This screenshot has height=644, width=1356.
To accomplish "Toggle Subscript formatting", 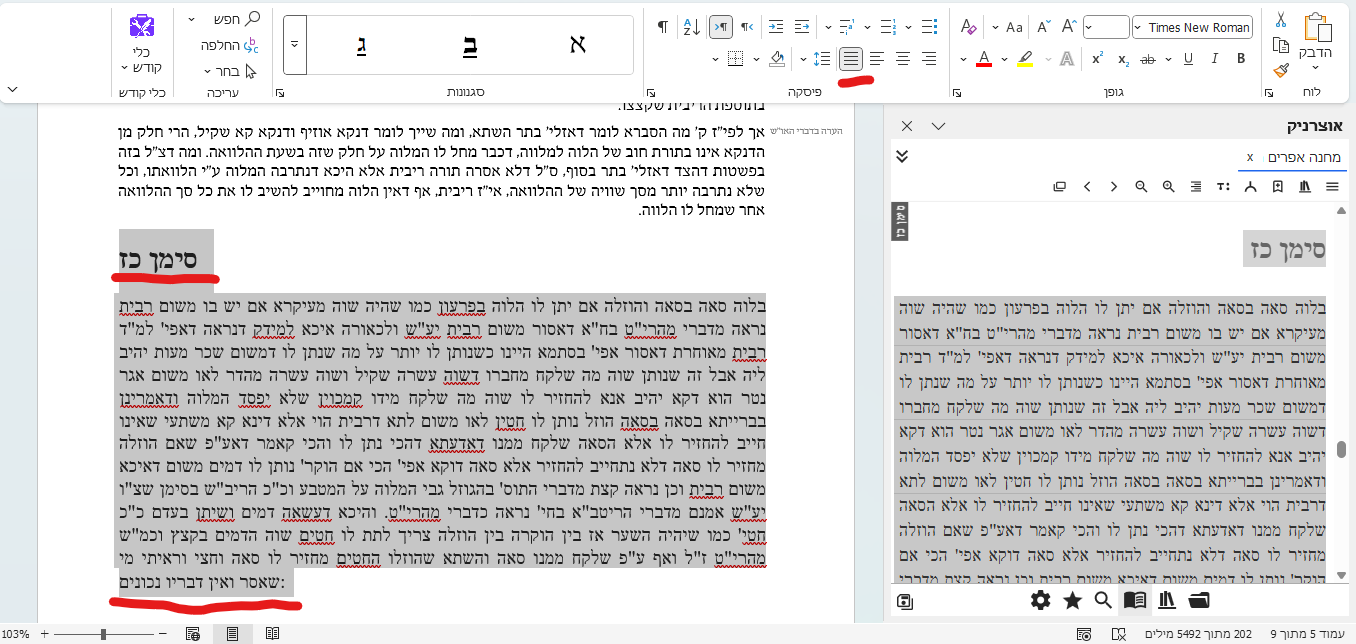I will [1123, 59].
